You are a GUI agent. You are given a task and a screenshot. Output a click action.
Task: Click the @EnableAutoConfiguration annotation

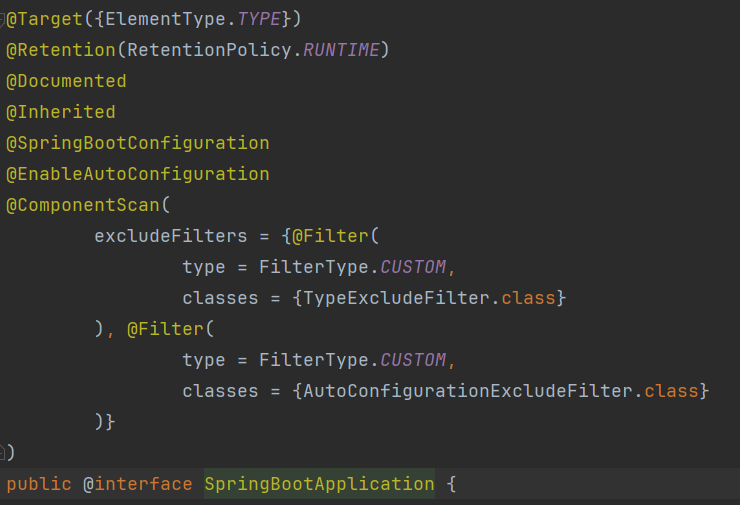(138, 174)
